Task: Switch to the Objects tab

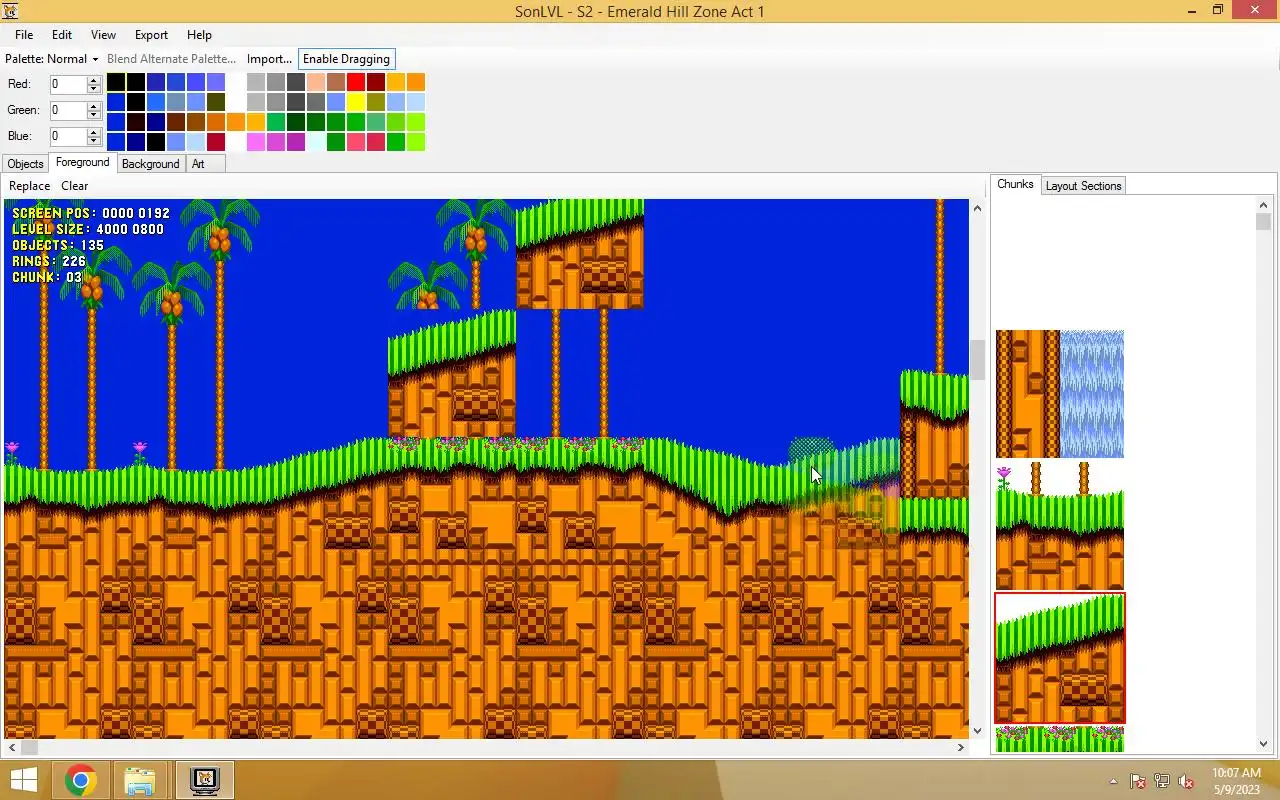Action: 25,164
